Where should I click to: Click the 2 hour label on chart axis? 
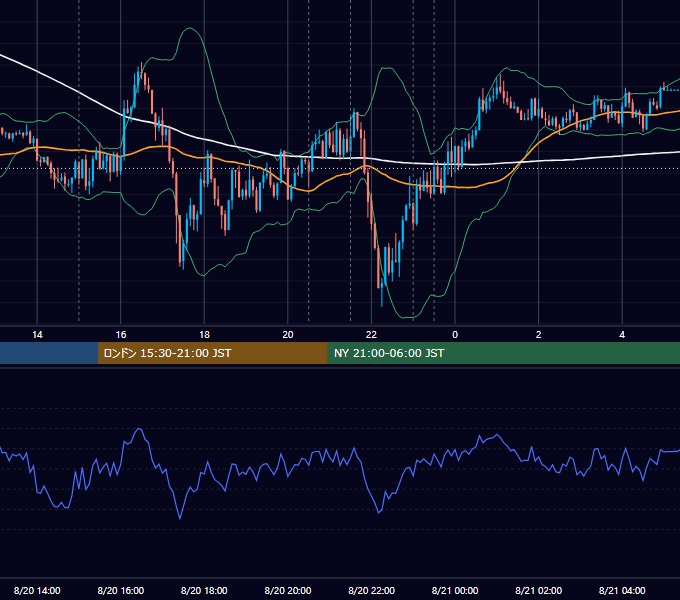tap(539, 335)
